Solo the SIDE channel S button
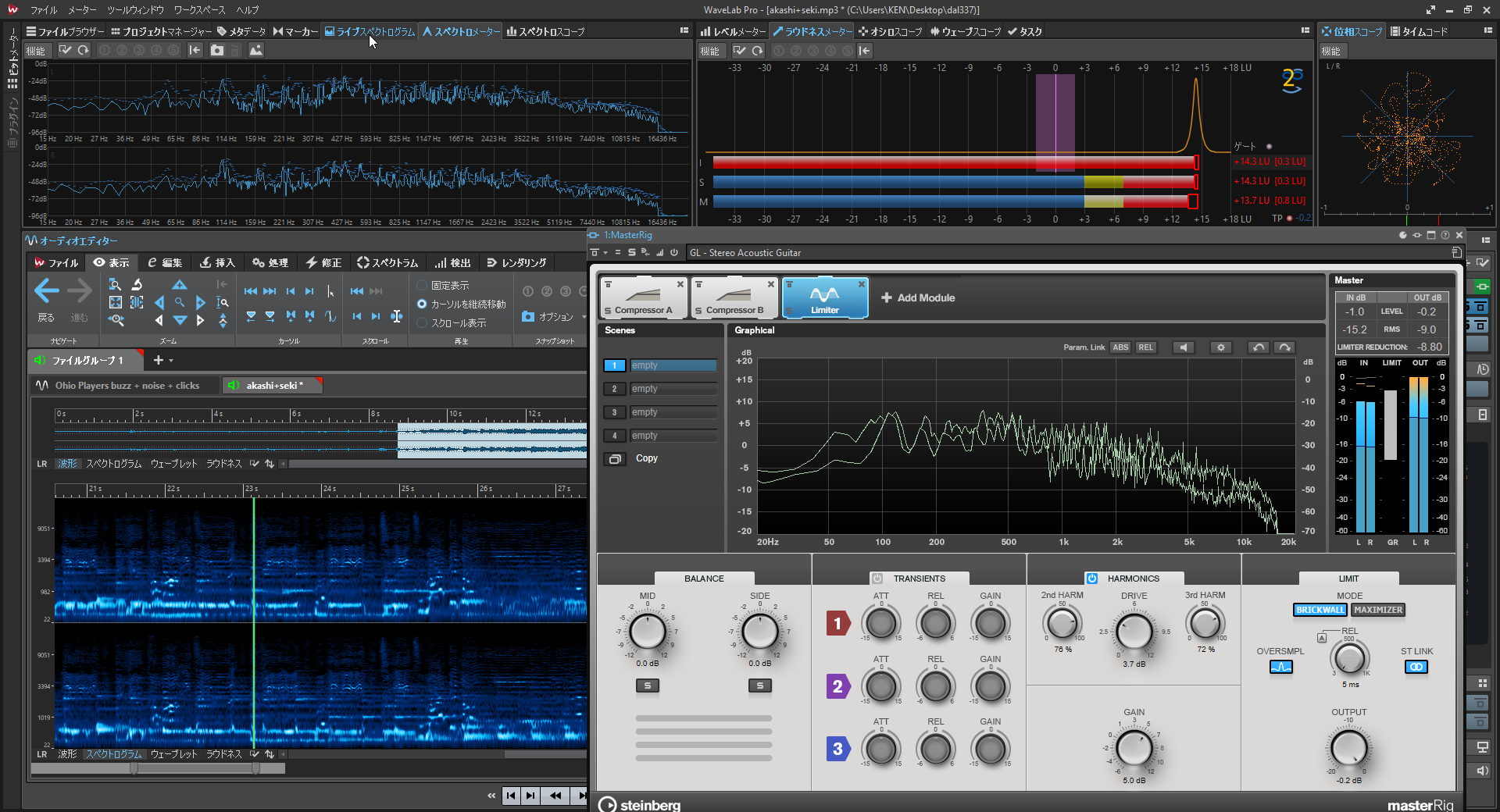 [760, 686]
